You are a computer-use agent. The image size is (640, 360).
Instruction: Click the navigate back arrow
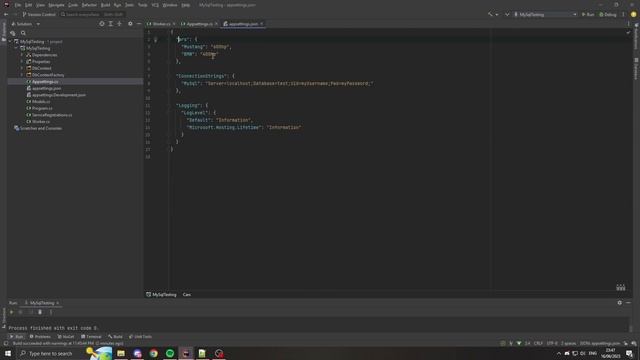click(x=6, y=14)
